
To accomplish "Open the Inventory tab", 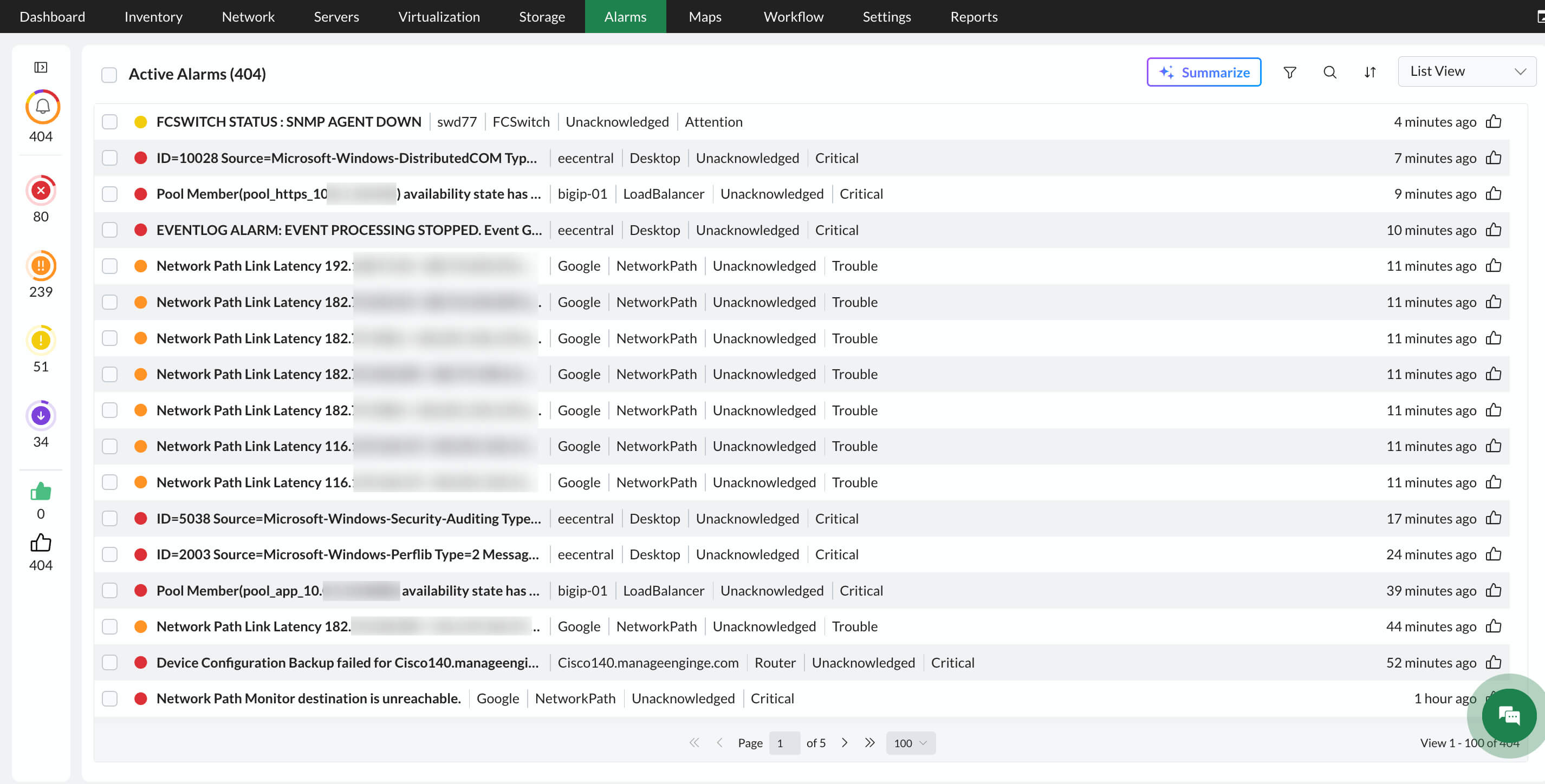I will 153,16.
